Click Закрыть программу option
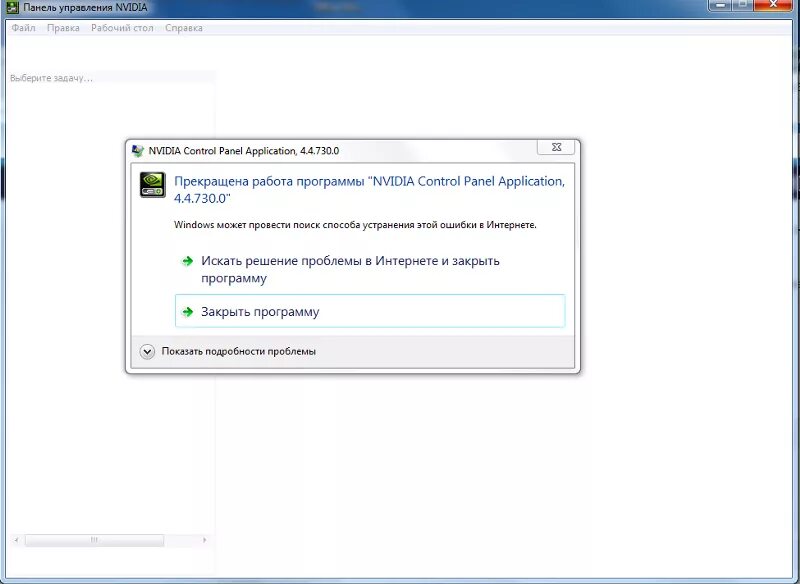 pos(370,311)
